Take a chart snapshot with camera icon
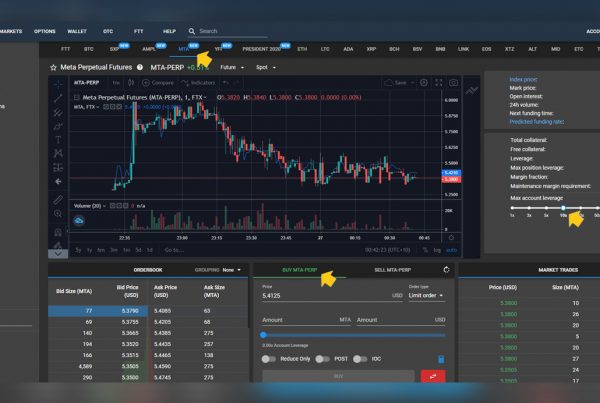The width and height of the screenshot is (600, 403). [453, 82]
